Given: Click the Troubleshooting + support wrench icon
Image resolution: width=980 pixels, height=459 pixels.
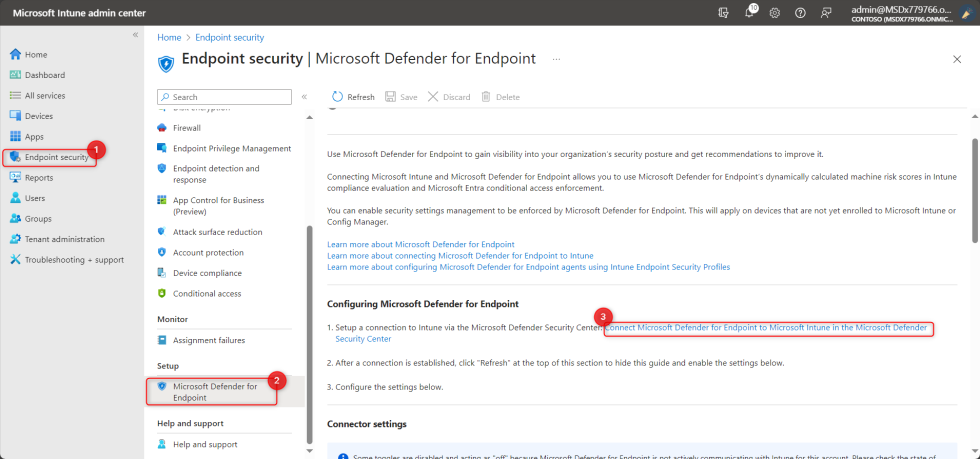Looking at the screenshot, I should [16, 260].
